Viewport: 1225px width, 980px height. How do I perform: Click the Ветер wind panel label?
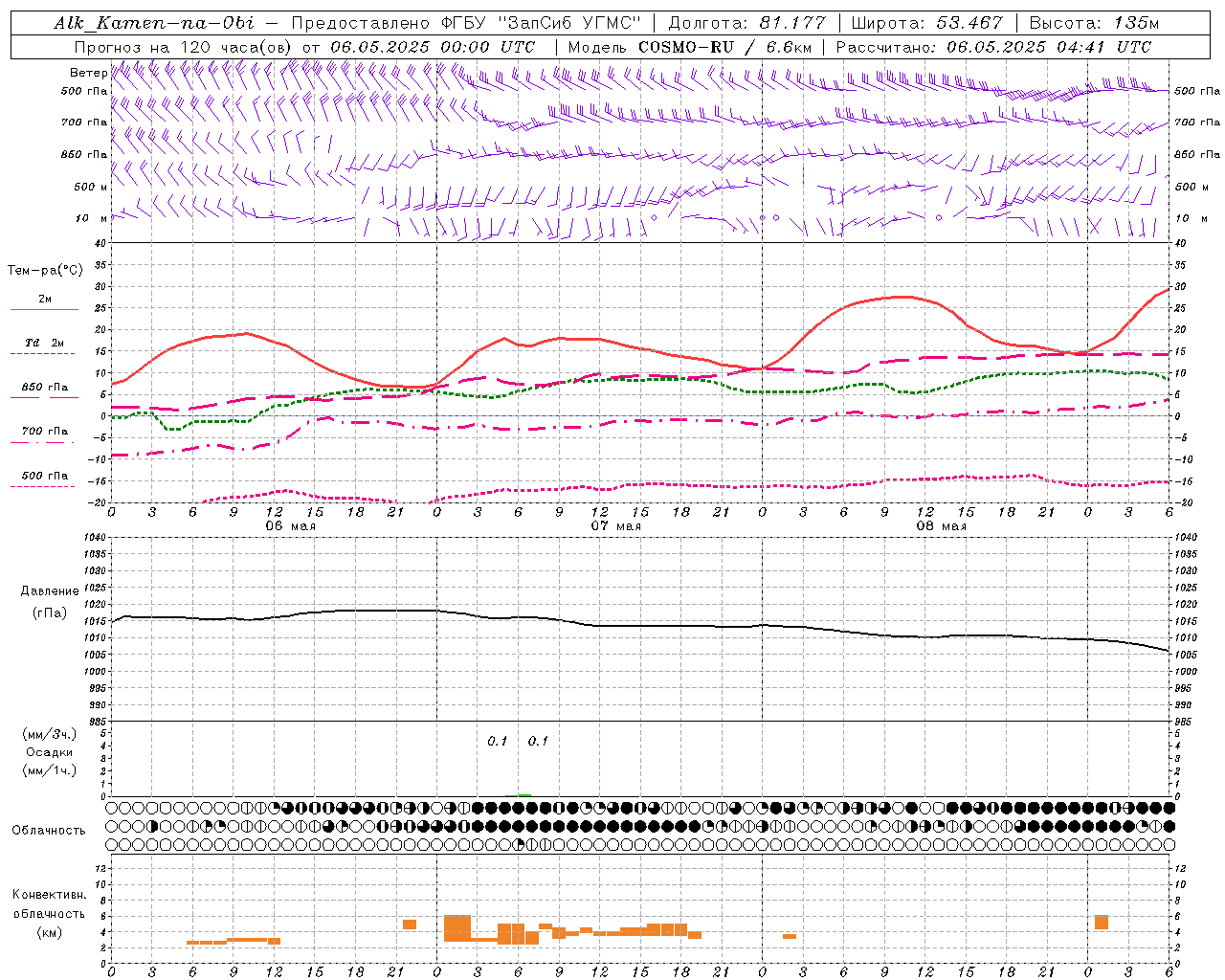point(88,73)
